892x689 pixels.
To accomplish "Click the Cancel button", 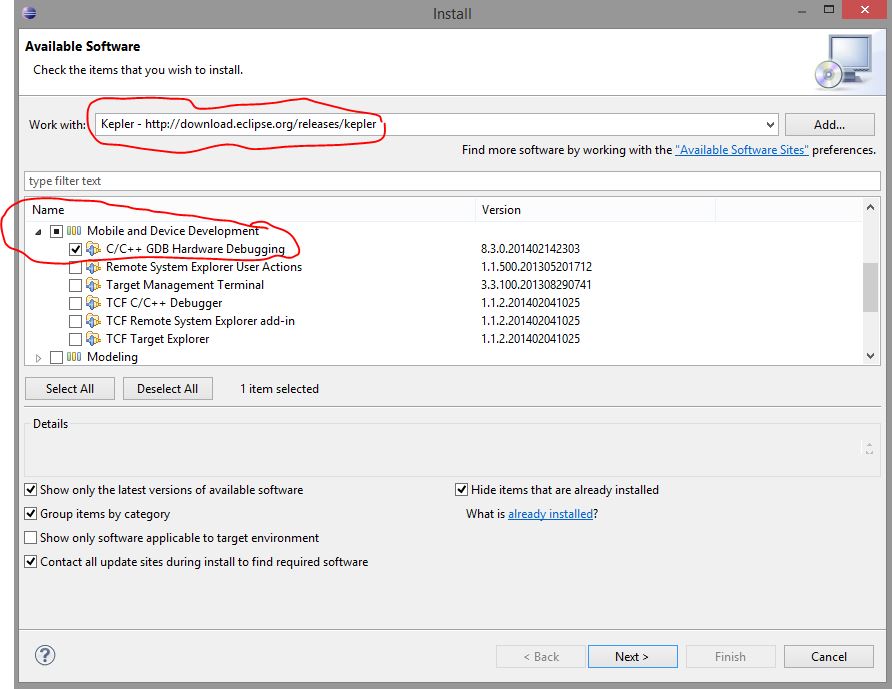I will (x=829, y=657).
